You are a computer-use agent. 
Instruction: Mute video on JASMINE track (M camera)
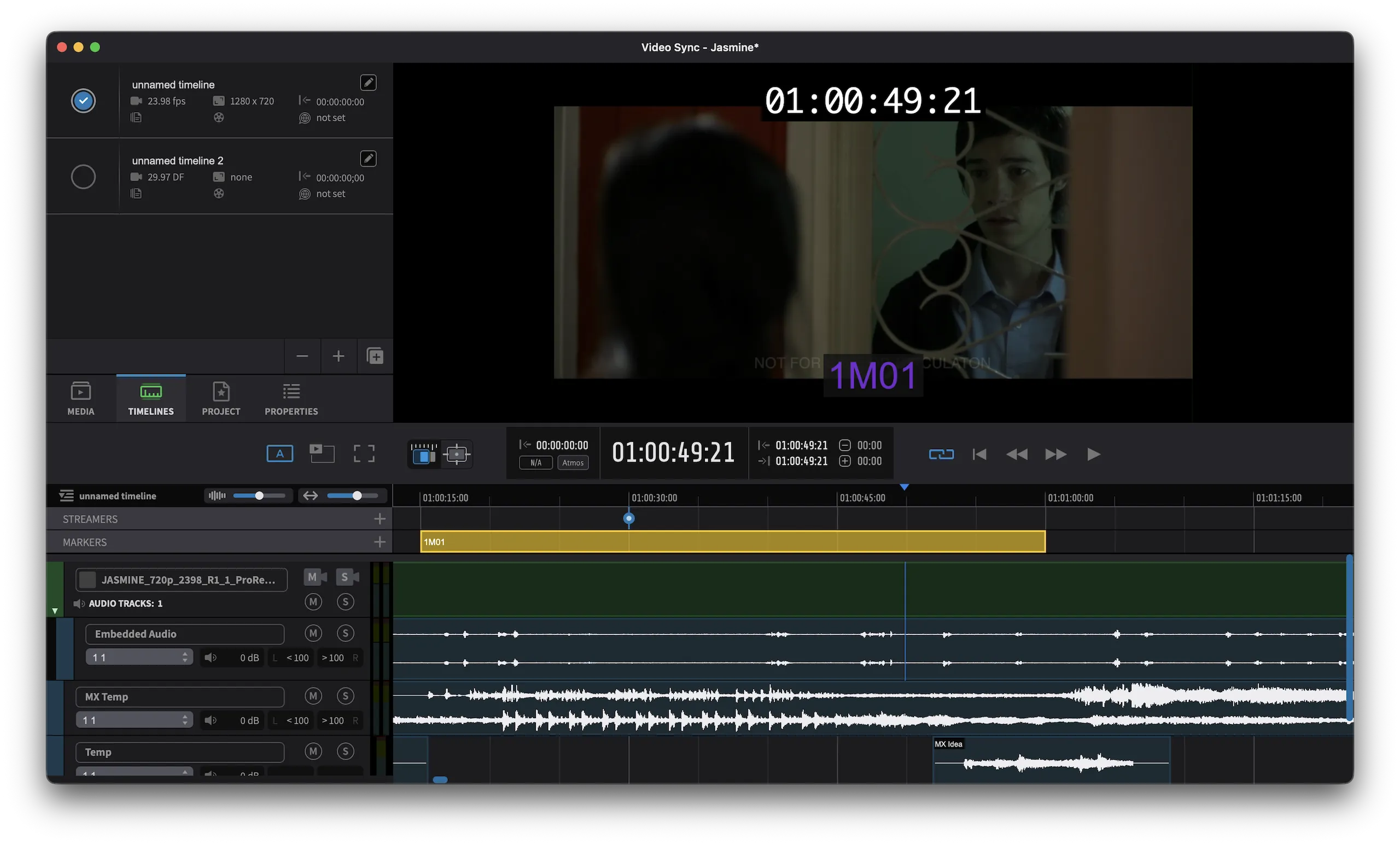(x=315, y=578)
